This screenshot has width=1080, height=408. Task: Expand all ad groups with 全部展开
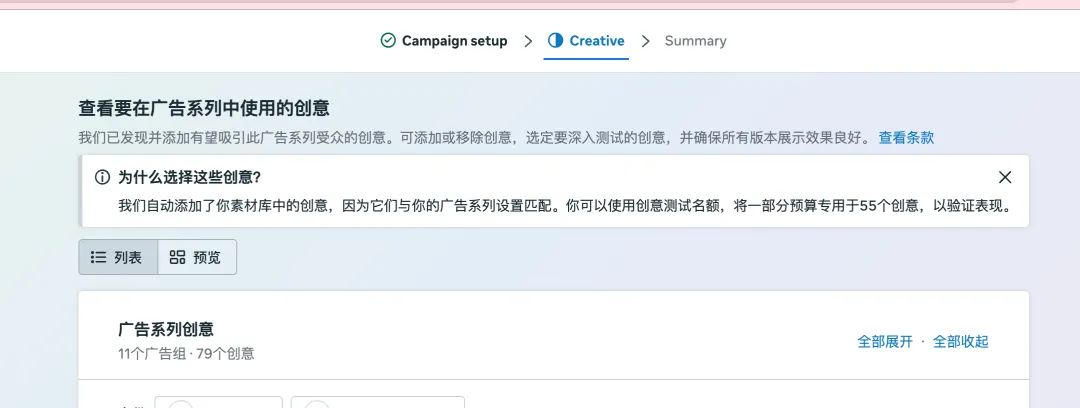coord(884,341)
